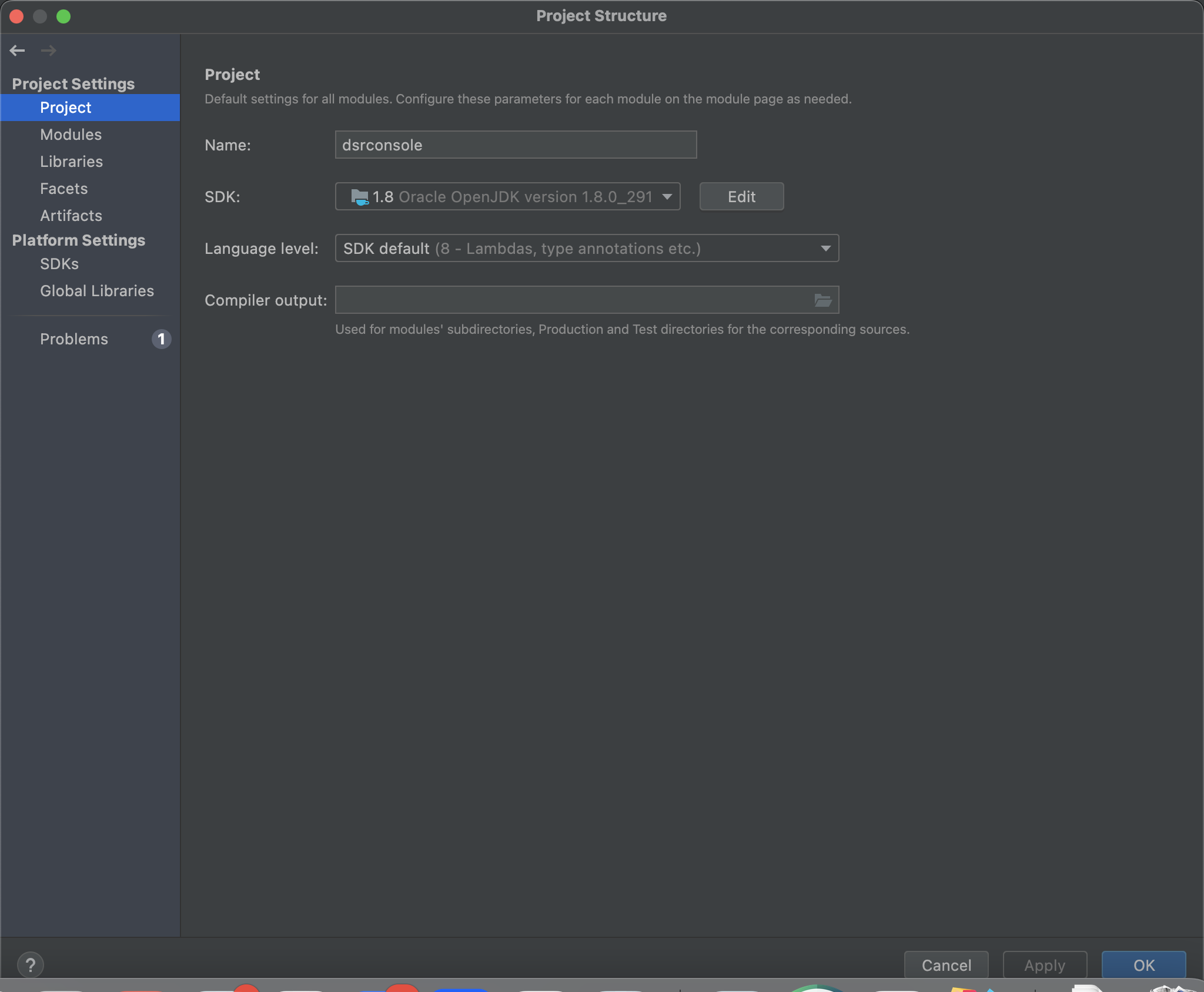This screenshot has width=1204, height=992.
Task: Open Global Libraries page
Action: pyautogui.click(x=96, y=291)
